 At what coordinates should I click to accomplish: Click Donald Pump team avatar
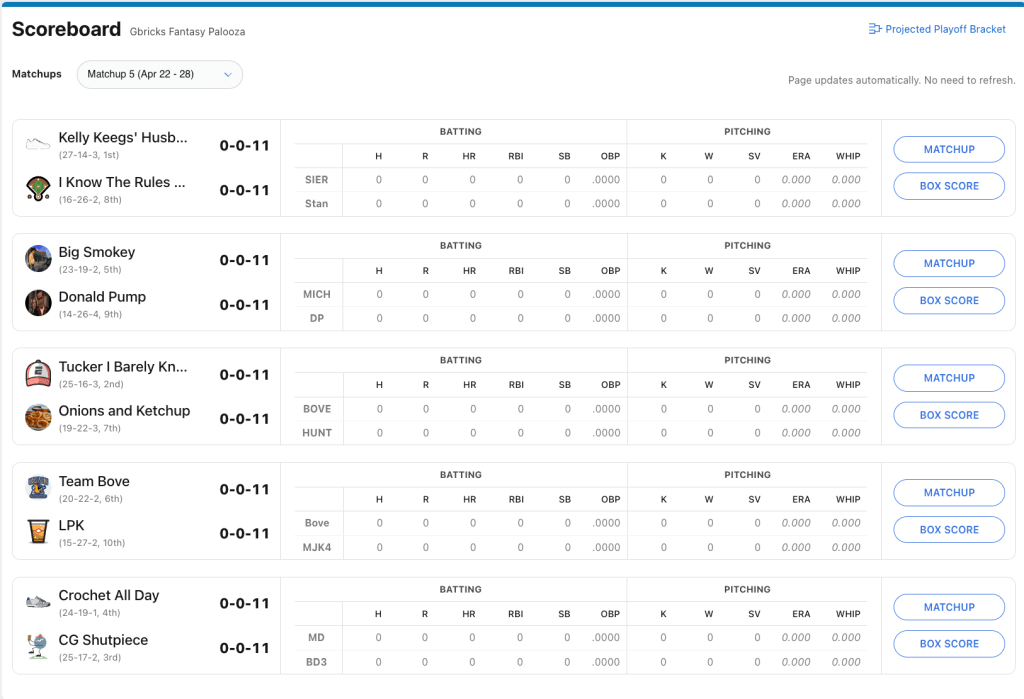coord(38,302)
